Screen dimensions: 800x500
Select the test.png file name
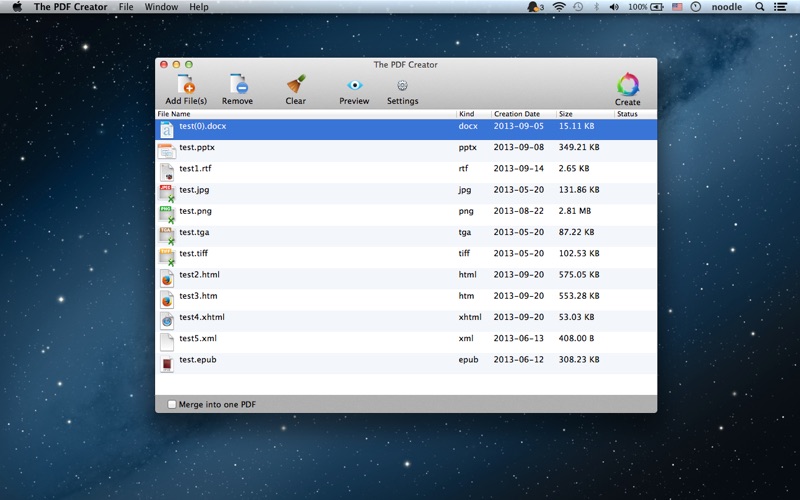pyautogui.click(x=195, y=211)
